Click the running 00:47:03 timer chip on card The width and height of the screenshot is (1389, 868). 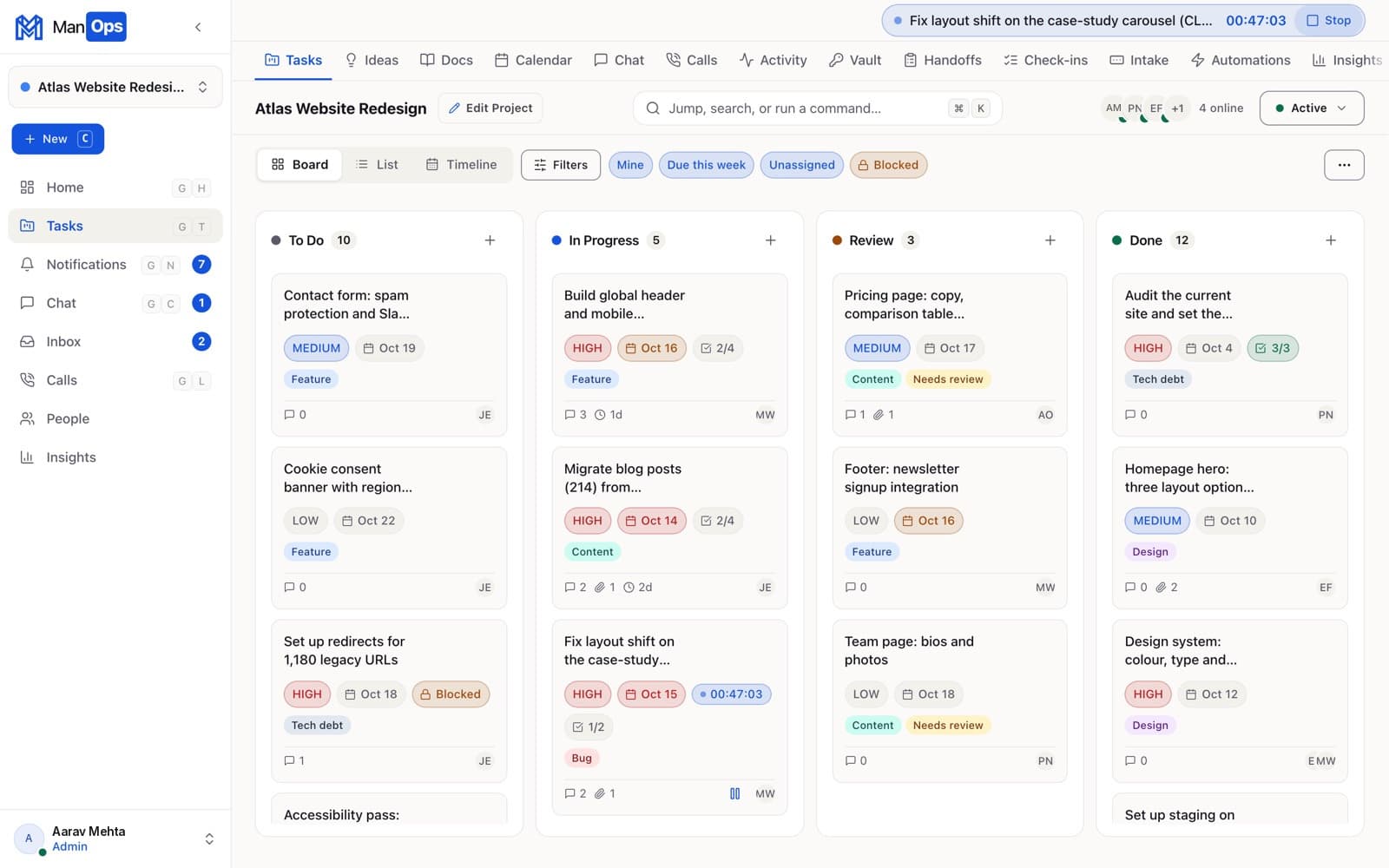[732, 694]
